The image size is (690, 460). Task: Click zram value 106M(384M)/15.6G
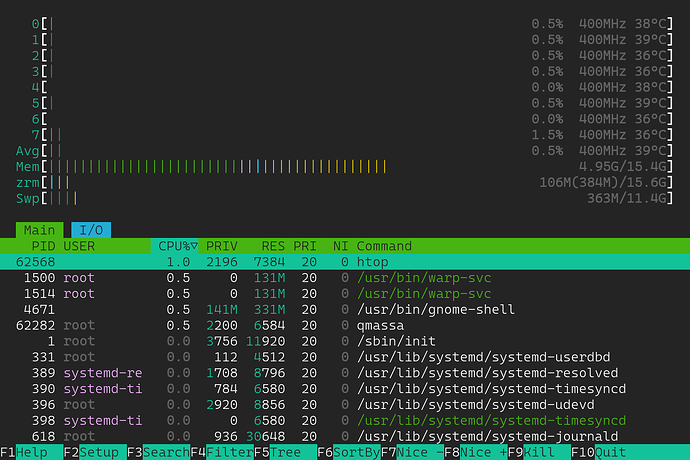click(602, 183)
